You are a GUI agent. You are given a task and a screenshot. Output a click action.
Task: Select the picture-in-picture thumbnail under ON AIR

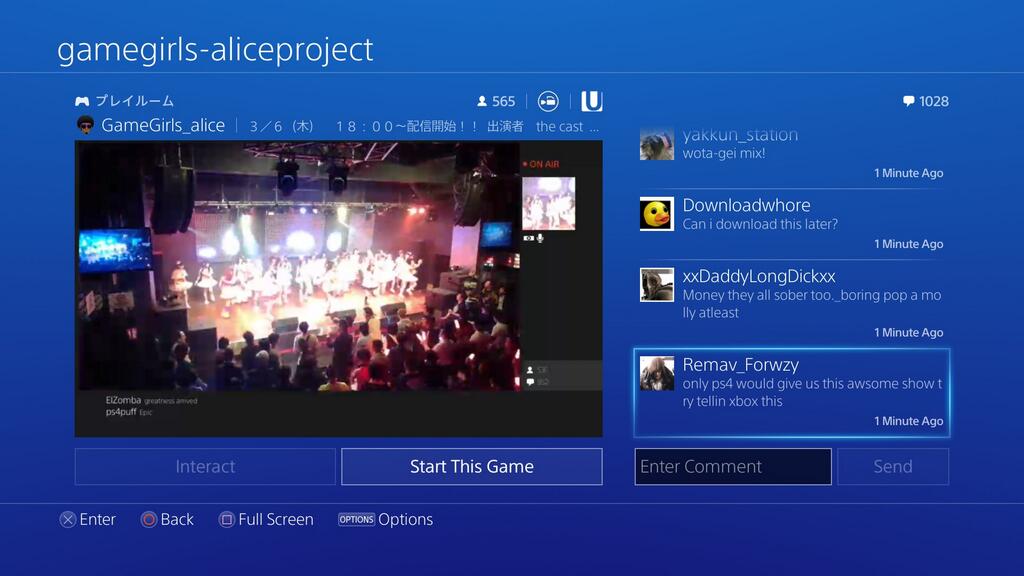pyautogui.click(x=548, y=203)
